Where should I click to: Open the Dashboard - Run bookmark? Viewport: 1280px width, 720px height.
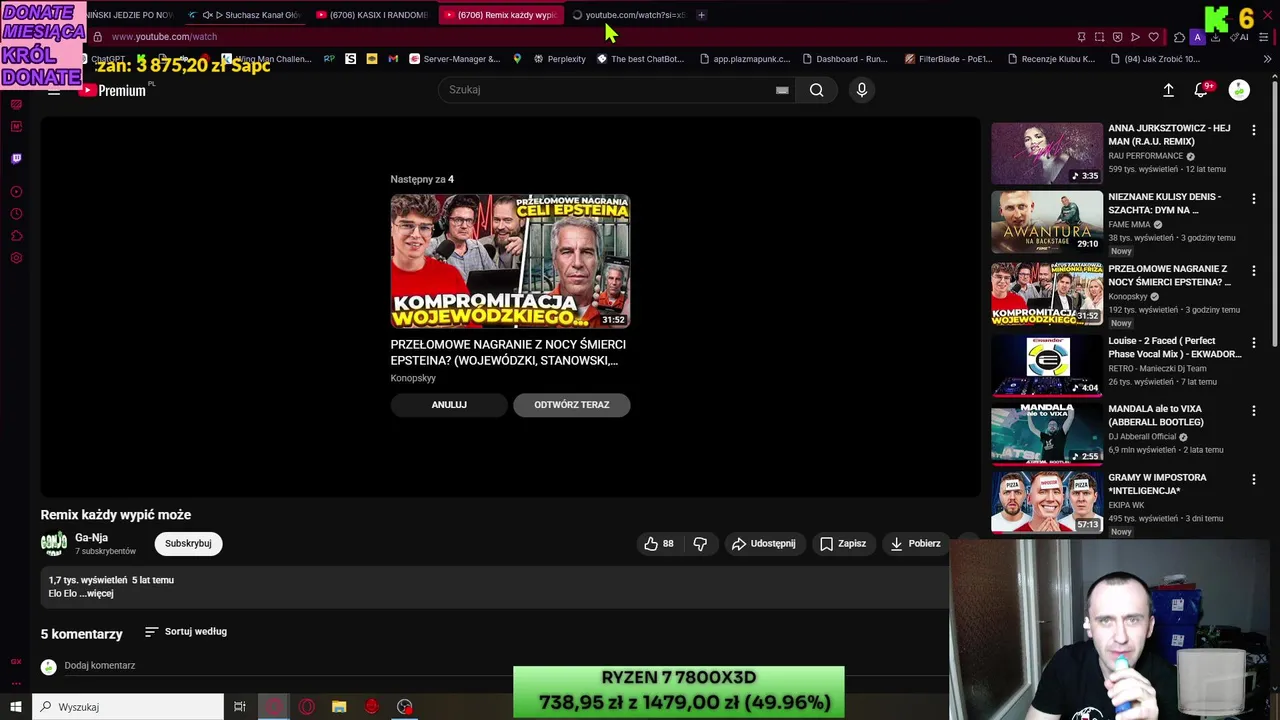pos(844,59)
